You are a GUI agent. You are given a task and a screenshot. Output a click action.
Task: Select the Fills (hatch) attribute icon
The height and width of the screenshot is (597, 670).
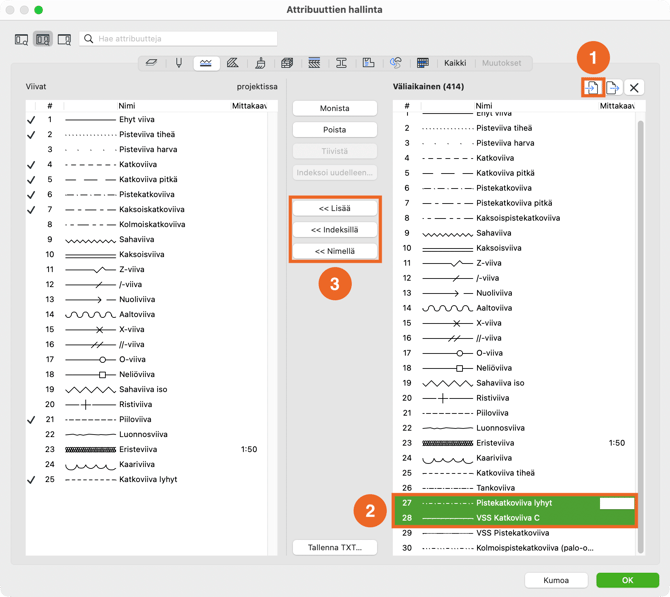click(233, 63)
